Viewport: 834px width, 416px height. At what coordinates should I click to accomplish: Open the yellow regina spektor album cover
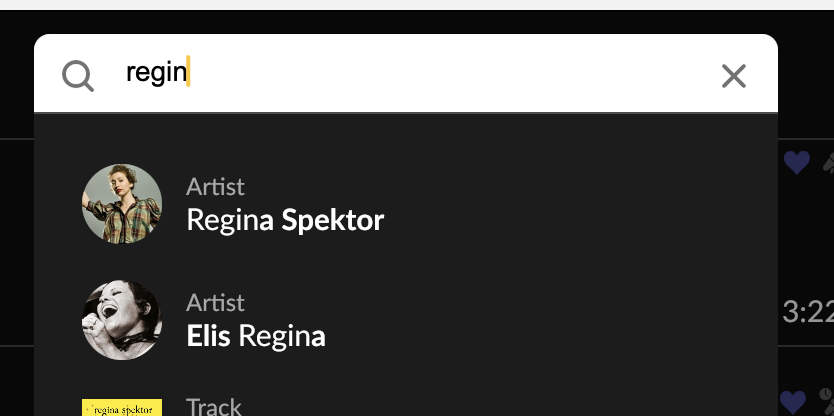point(122,407)
